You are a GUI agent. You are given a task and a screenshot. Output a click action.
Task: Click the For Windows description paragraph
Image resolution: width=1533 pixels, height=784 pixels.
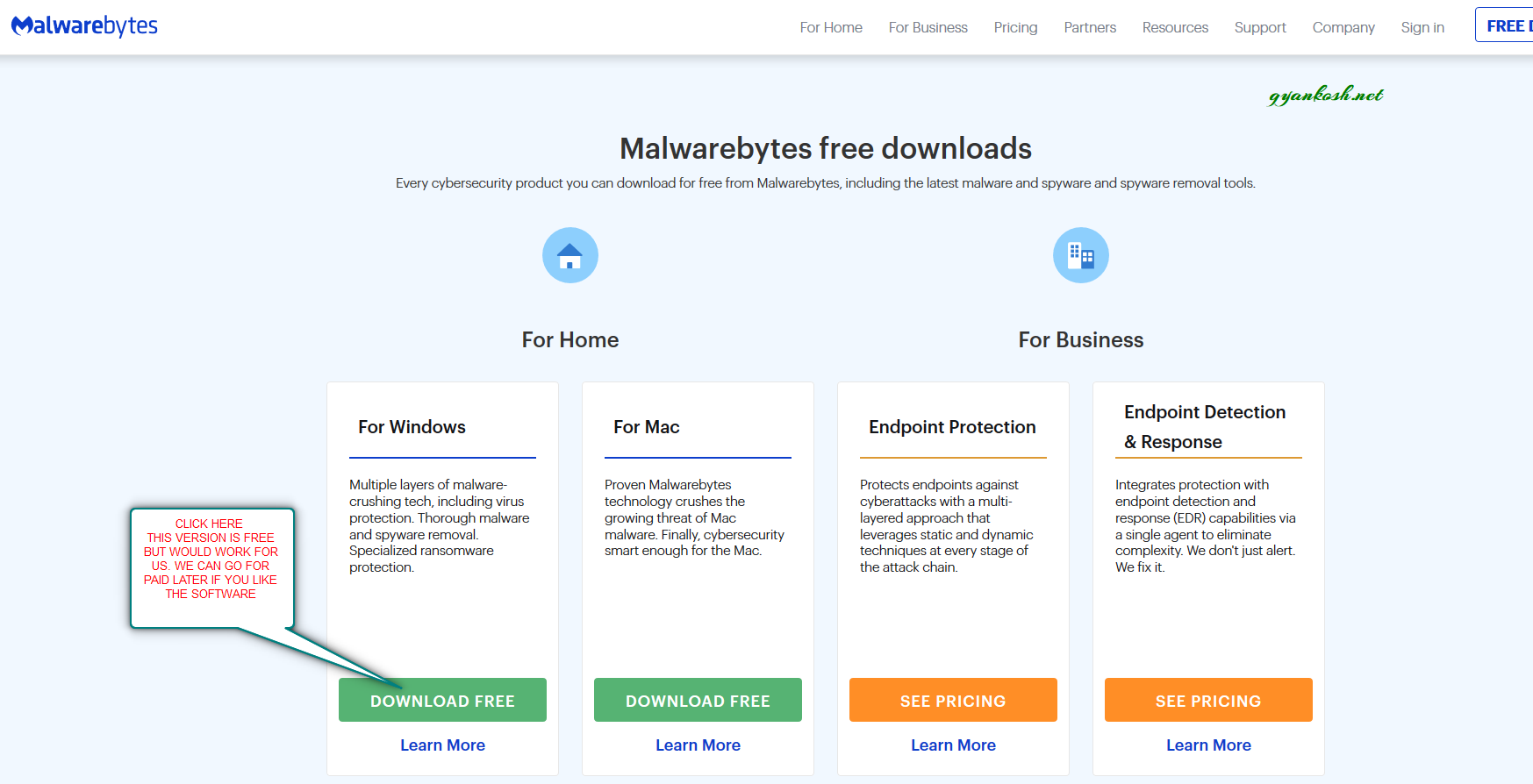coord(440,526)
